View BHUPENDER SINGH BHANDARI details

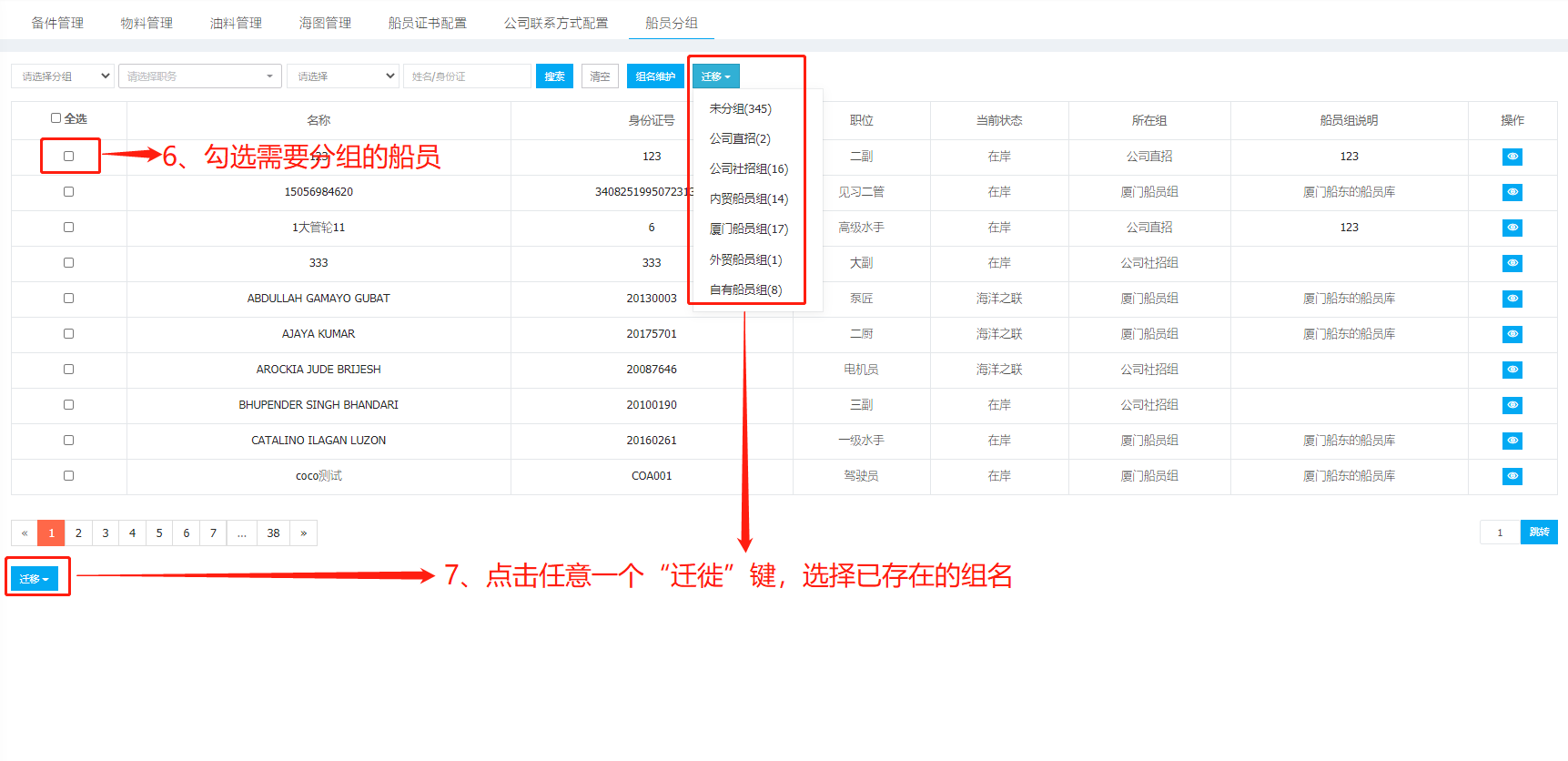pos(1512,405)
